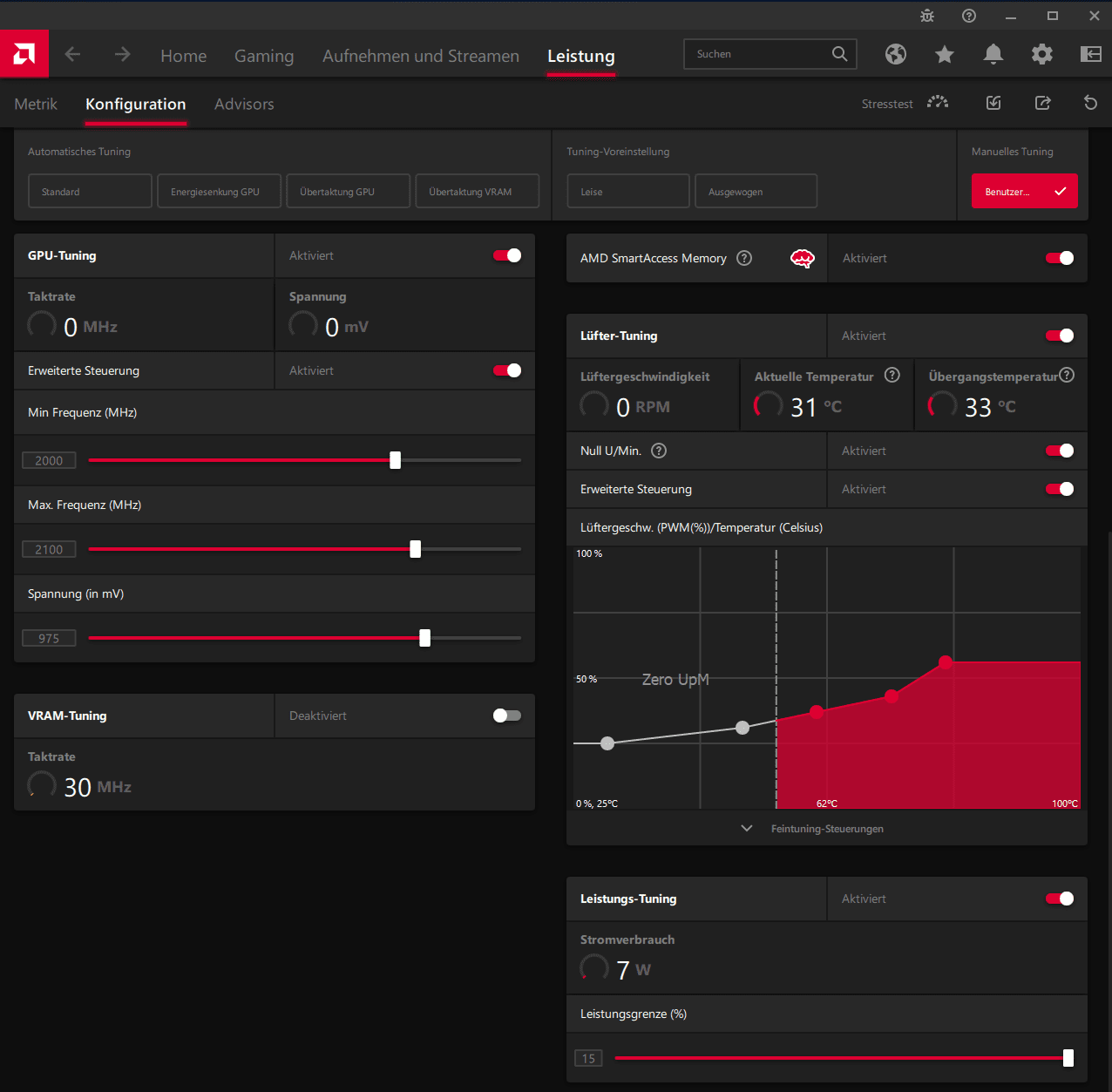Toggle the Null U/Min. switch
The width and height of the screenshot is (1112, 1092).
pyautogui.click(x=1060, y=451)
